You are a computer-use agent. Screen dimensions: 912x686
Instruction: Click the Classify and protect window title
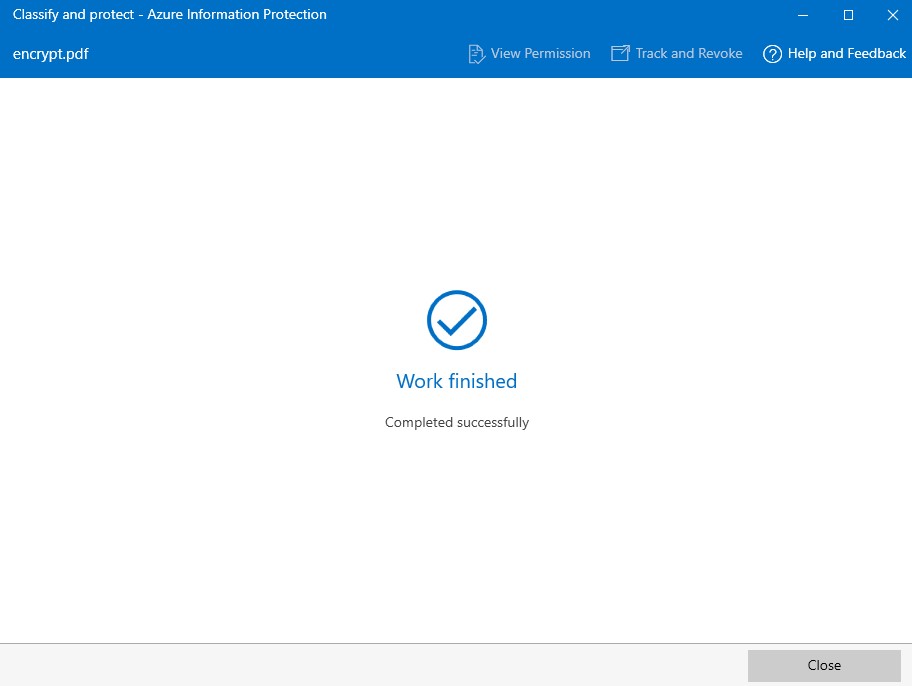170,15
